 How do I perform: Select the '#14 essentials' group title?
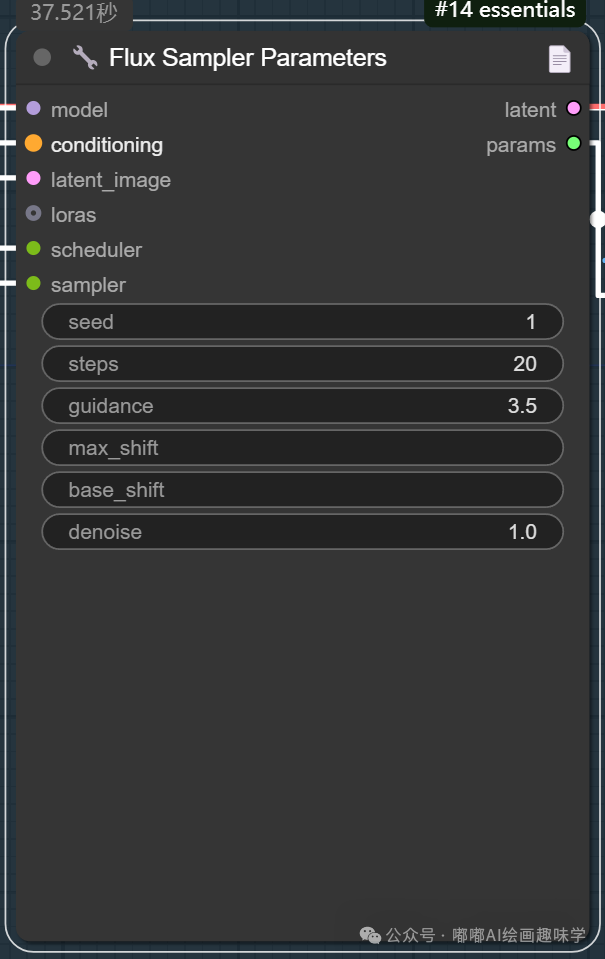tap(504, 11)
